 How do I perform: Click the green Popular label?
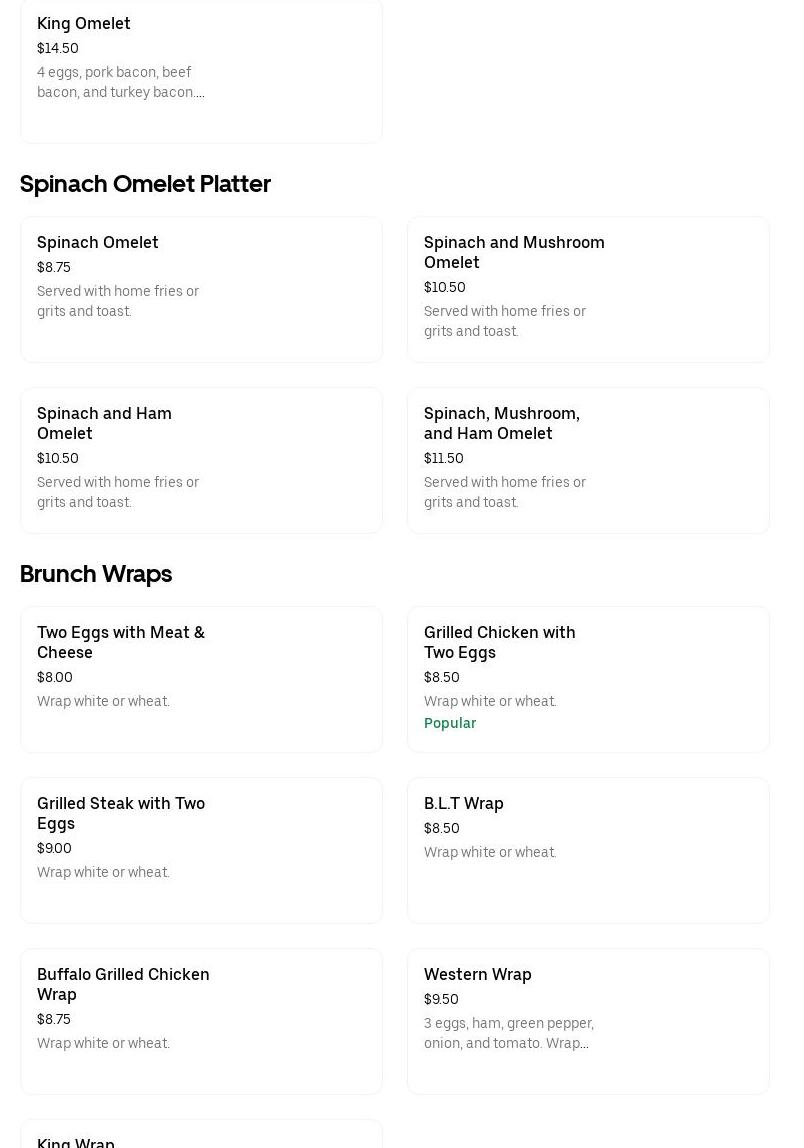(x=450, y=723)
